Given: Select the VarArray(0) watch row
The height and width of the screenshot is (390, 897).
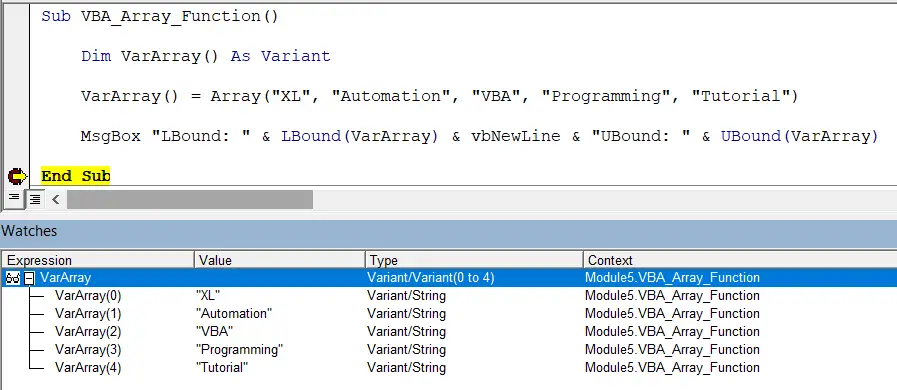Looking at the screenshot, I should (449, 296).
